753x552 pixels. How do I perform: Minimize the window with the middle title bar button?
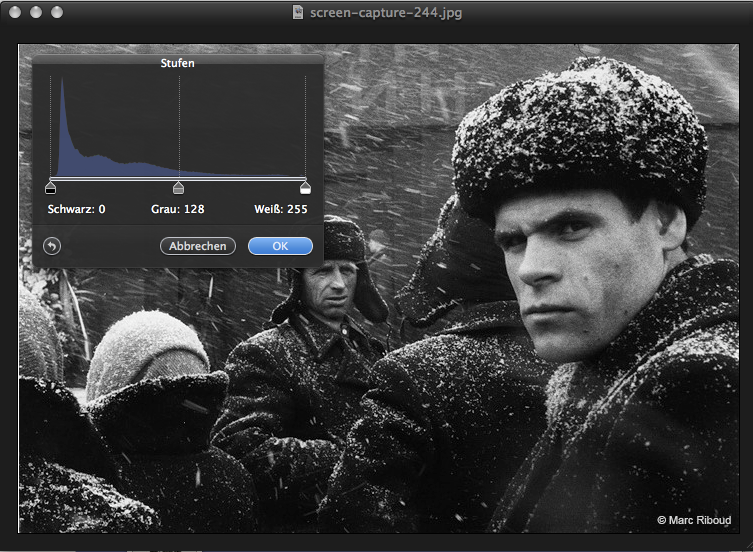(x=36, y=12)
